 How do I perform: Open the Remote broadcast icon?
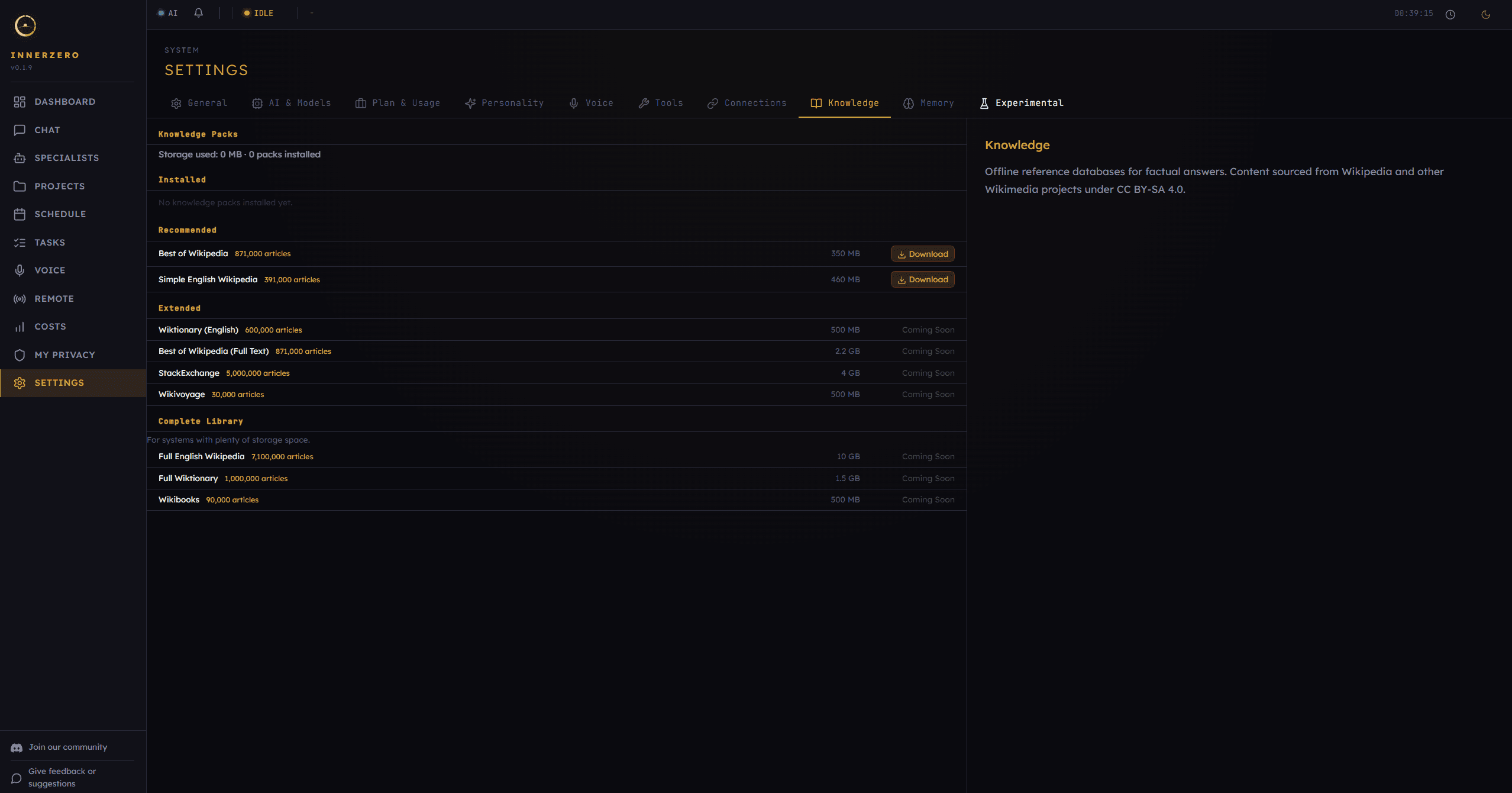coord(20,299)
